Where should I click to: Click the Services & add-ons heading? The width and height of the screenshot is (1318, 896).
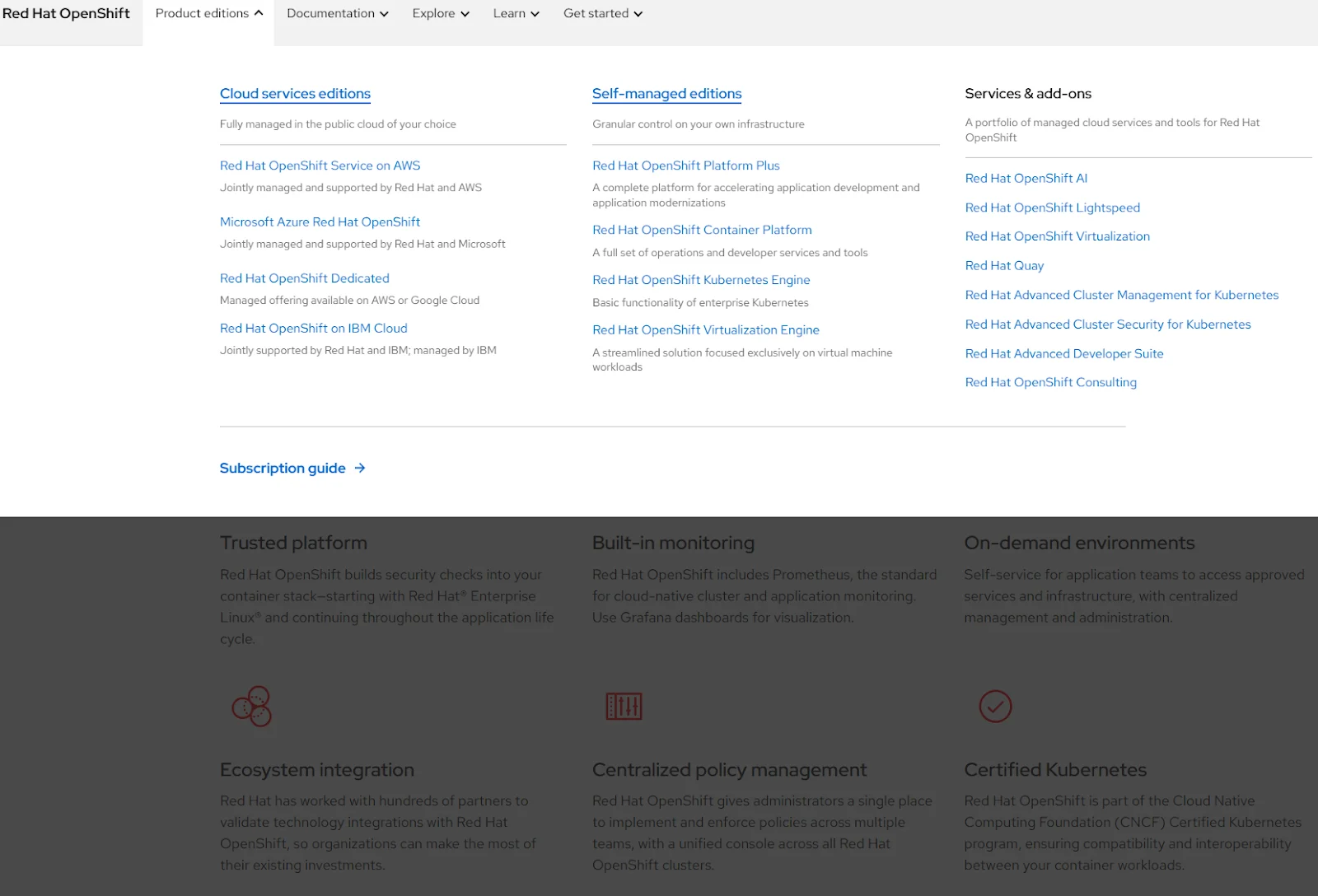[1028, 94]
